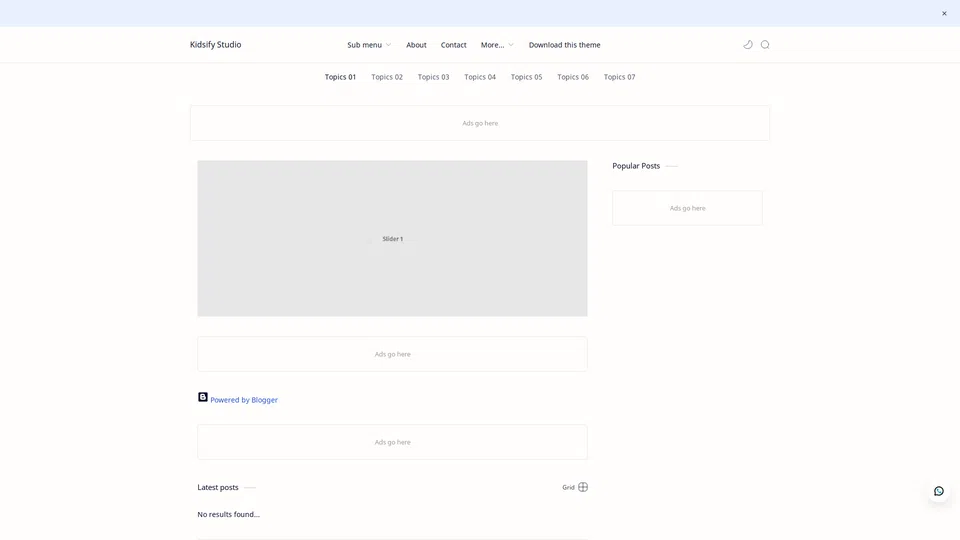Select Topics 01 tab
The width and height of the screenshot is (960, 540).
point(340,77)
